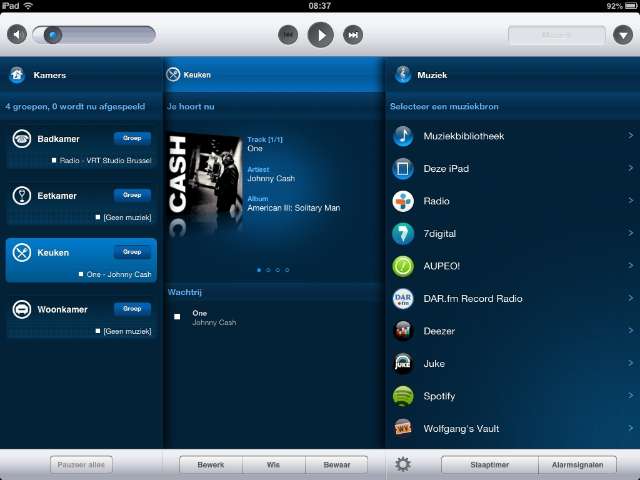Screen dimensions: 640x480
Task: Click the Kamers house icon
Action: 17,75
